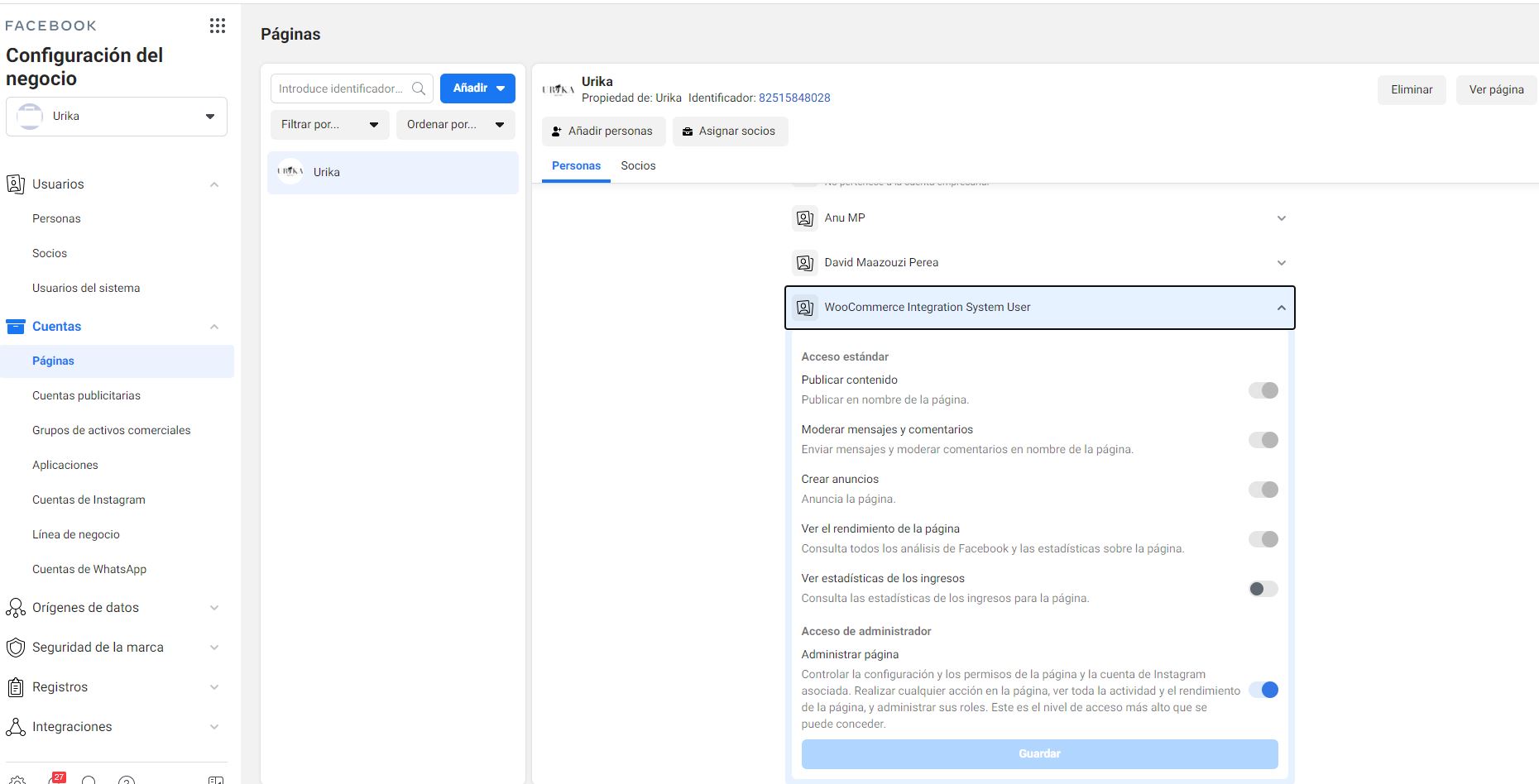Image resolution: width=1539 pixels, height=784 pixels.
Task: Click the Seguridad de la marca shield icon
Action: coord(15,648)
